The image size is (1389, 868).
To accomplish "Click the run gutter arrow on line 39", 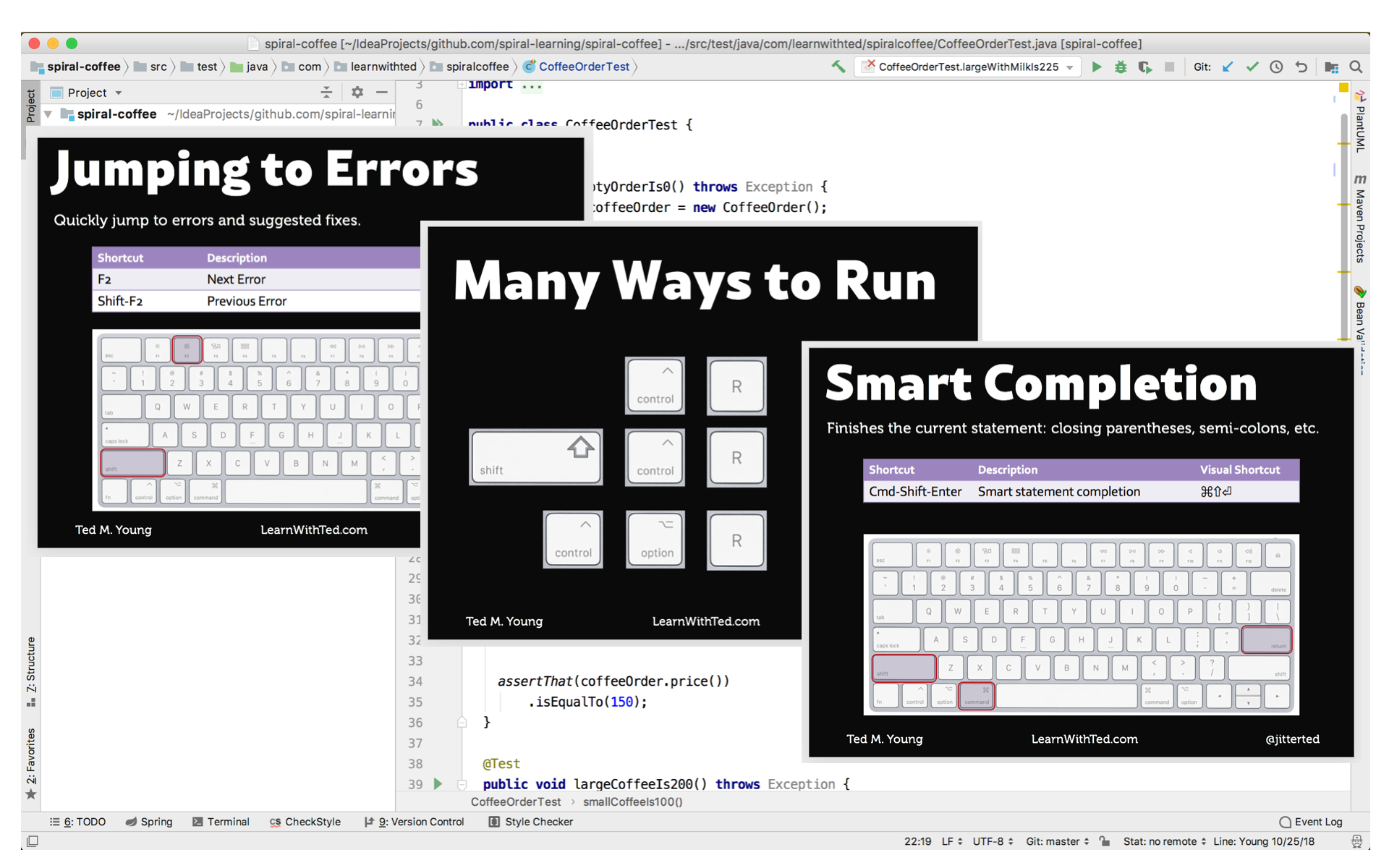I will click(438, 783).
